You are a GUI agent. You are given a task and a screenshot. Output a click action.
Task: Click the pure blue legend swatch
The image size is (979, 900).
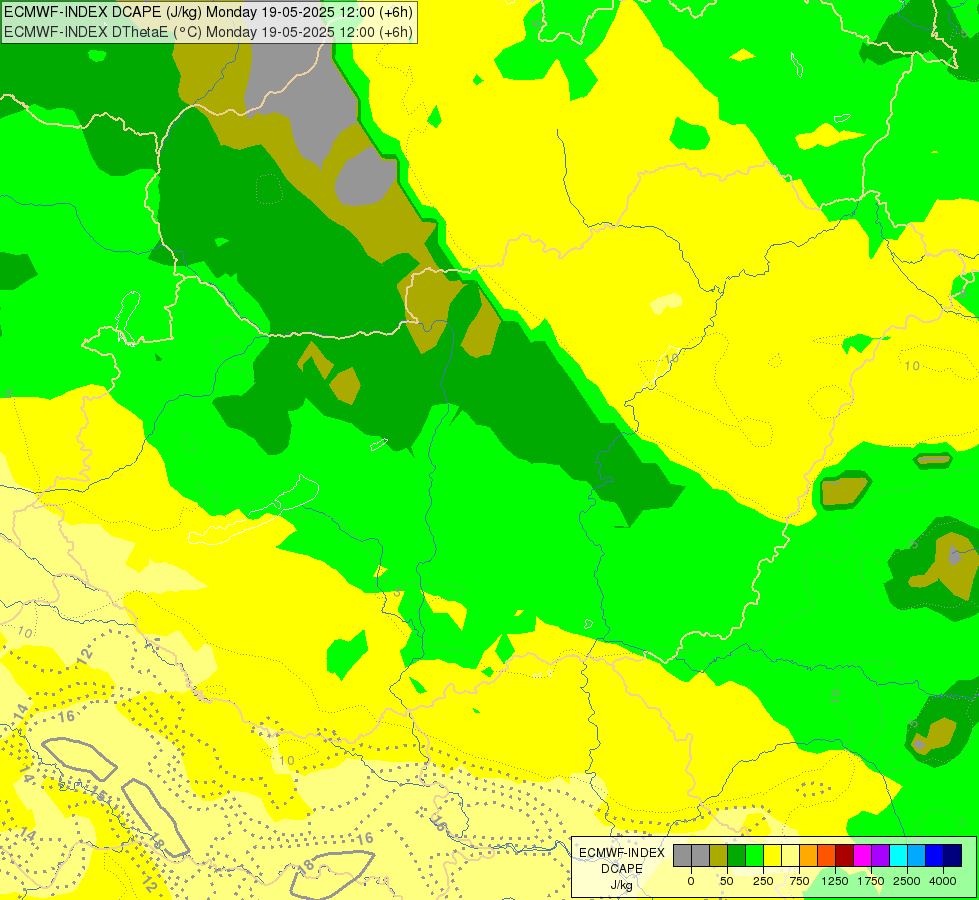click(x=935, y=855)
